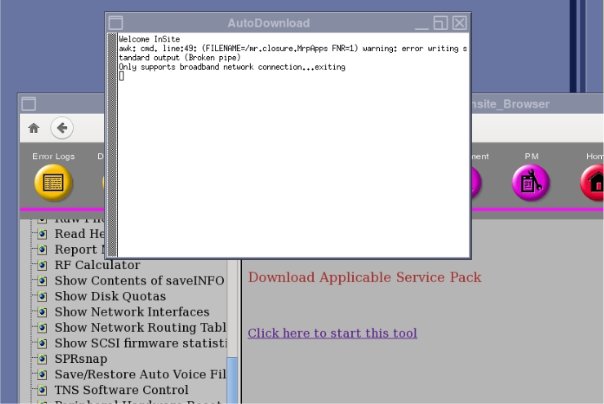Click the 'Click here to start this tool' link
The image size is (604, 404).
click(x=332, y=333)
